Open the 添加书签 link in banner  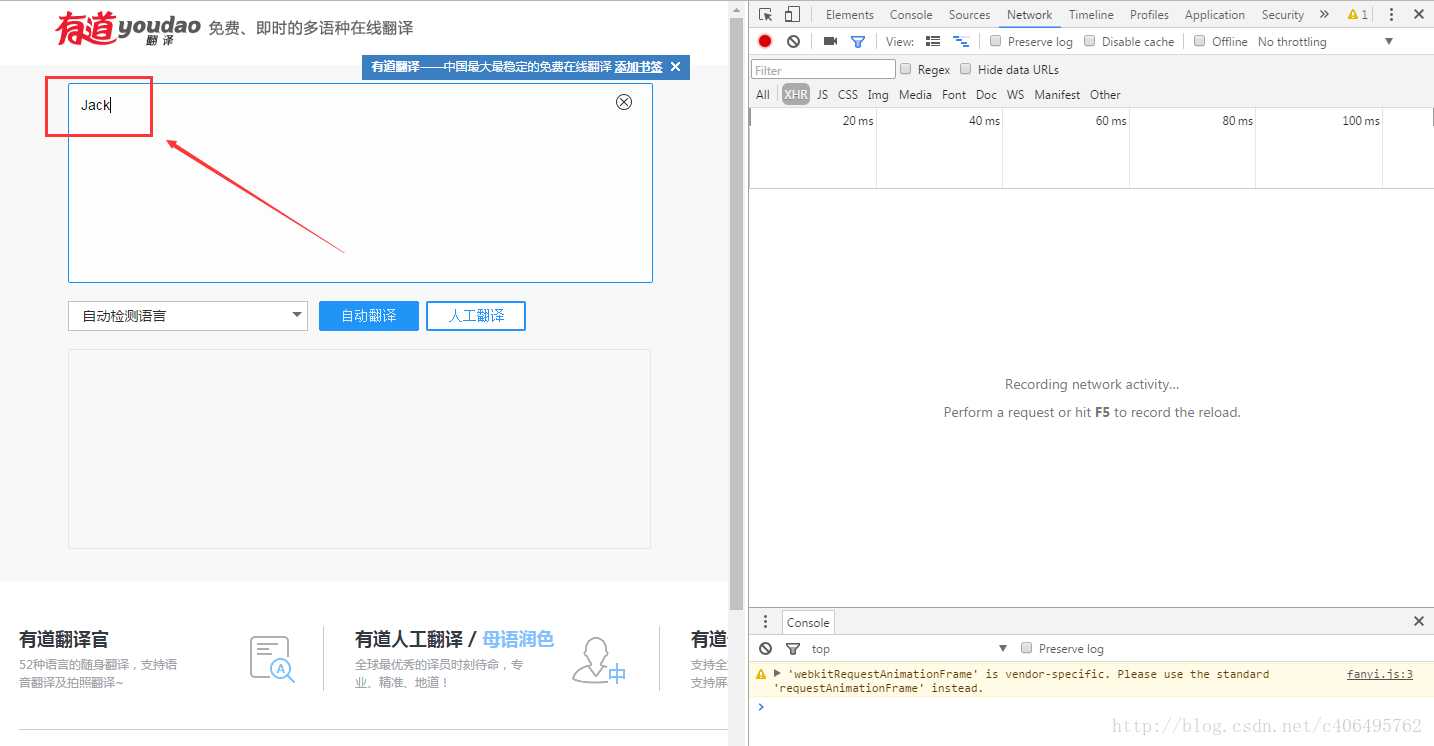(x=638, y=67)
